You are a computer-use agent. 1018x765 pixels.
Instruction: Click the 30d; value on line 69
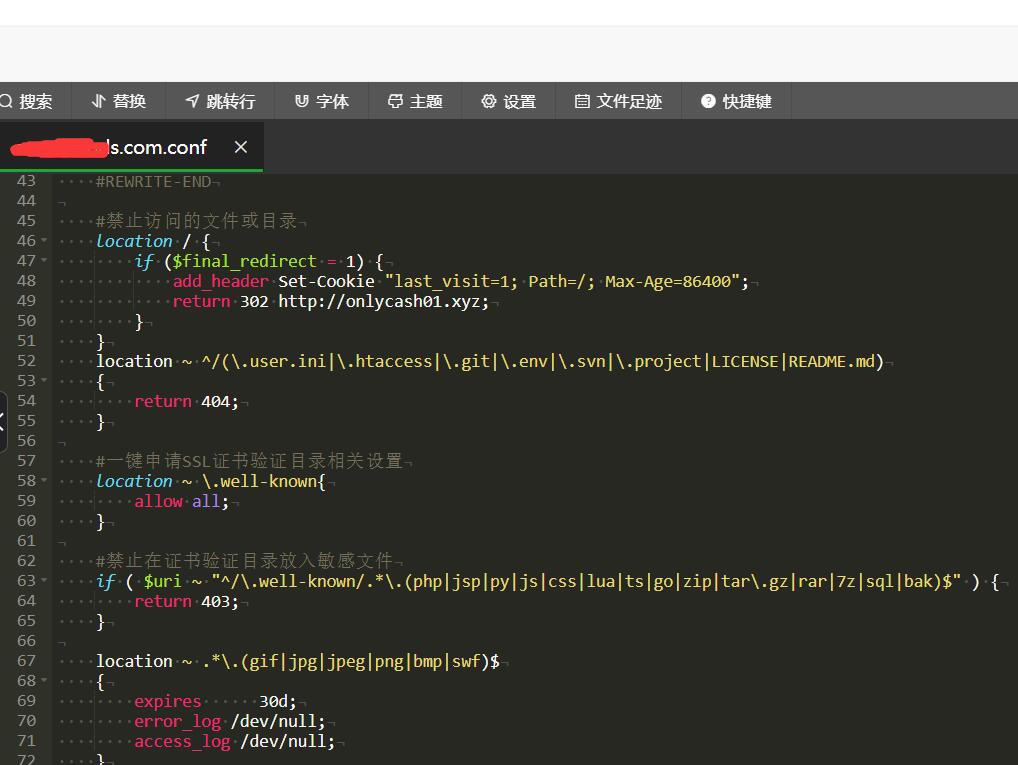coord(278,701)
